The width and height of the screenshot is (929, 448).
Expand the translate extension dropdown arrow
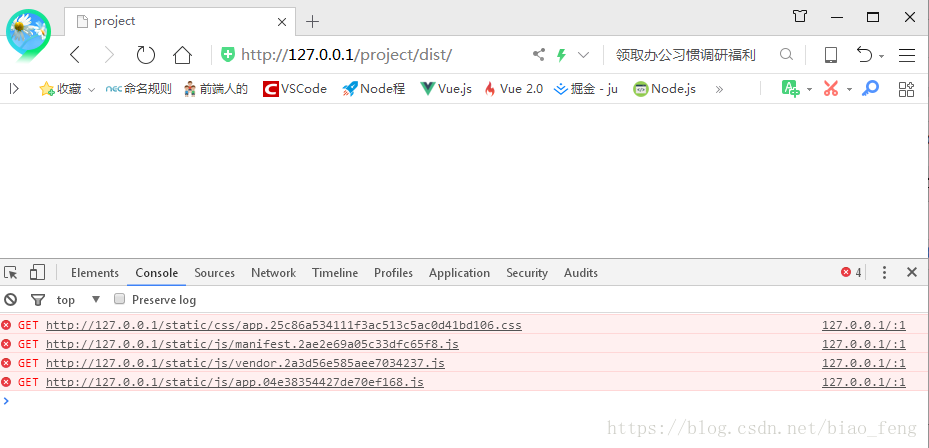point(809,90)
